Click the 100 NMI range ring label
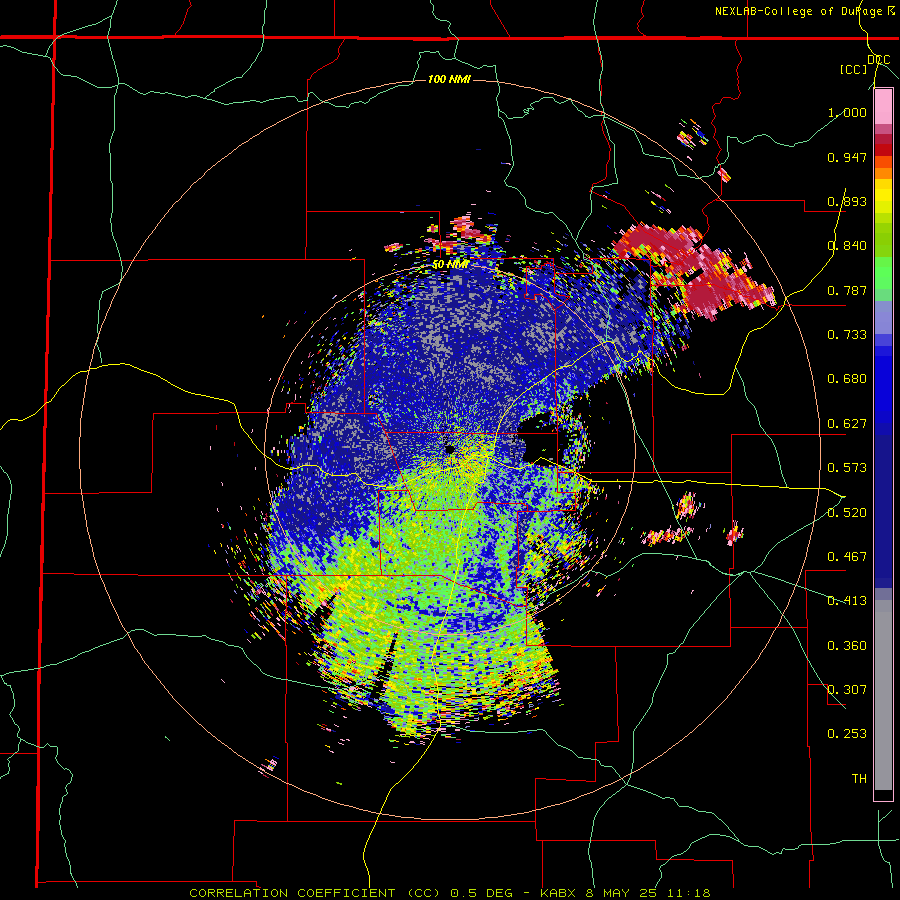900x900 pixels. point(449,79)
